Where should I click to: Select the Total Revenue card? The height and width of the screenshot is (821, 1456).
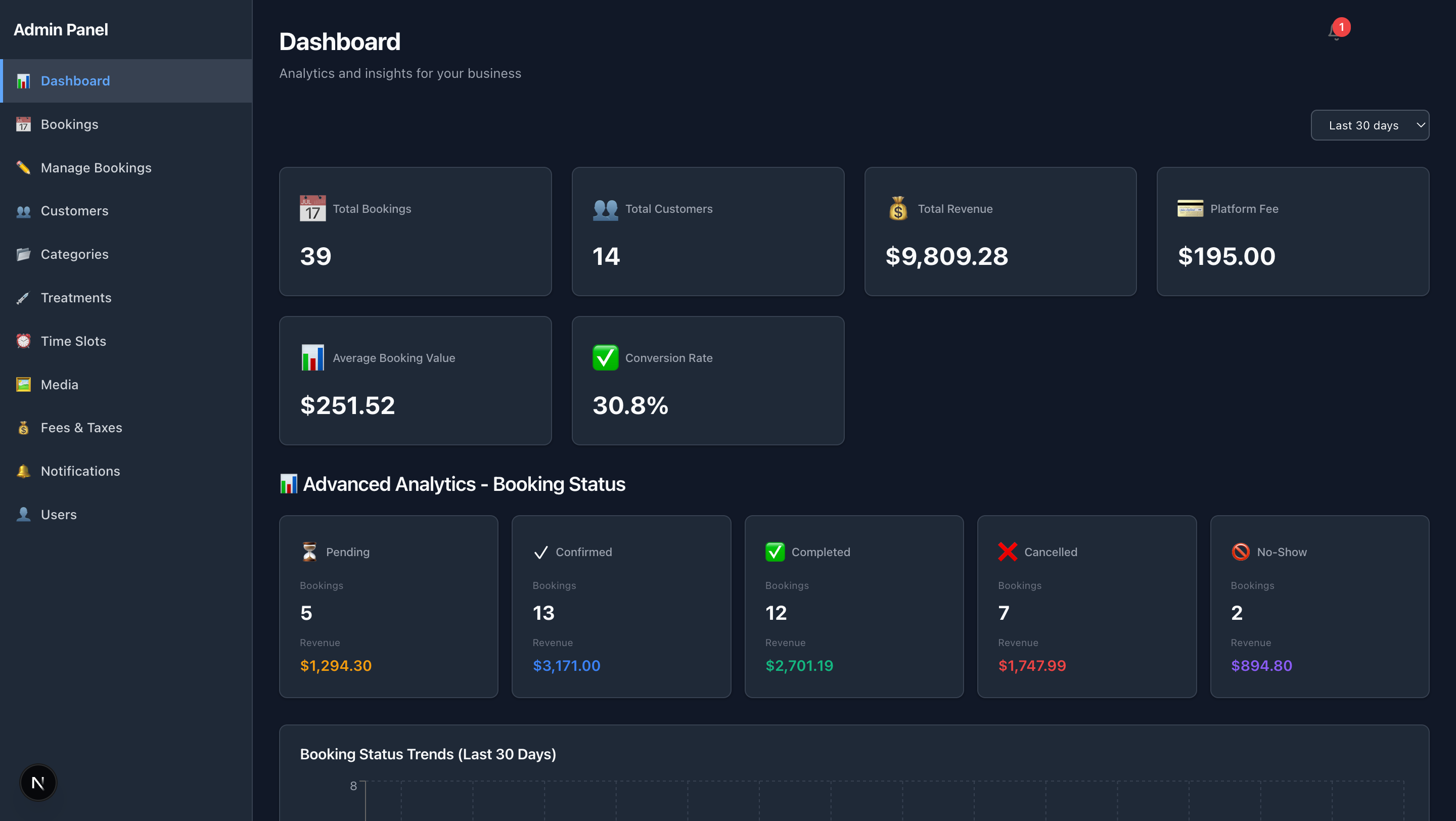point(1000,232)
